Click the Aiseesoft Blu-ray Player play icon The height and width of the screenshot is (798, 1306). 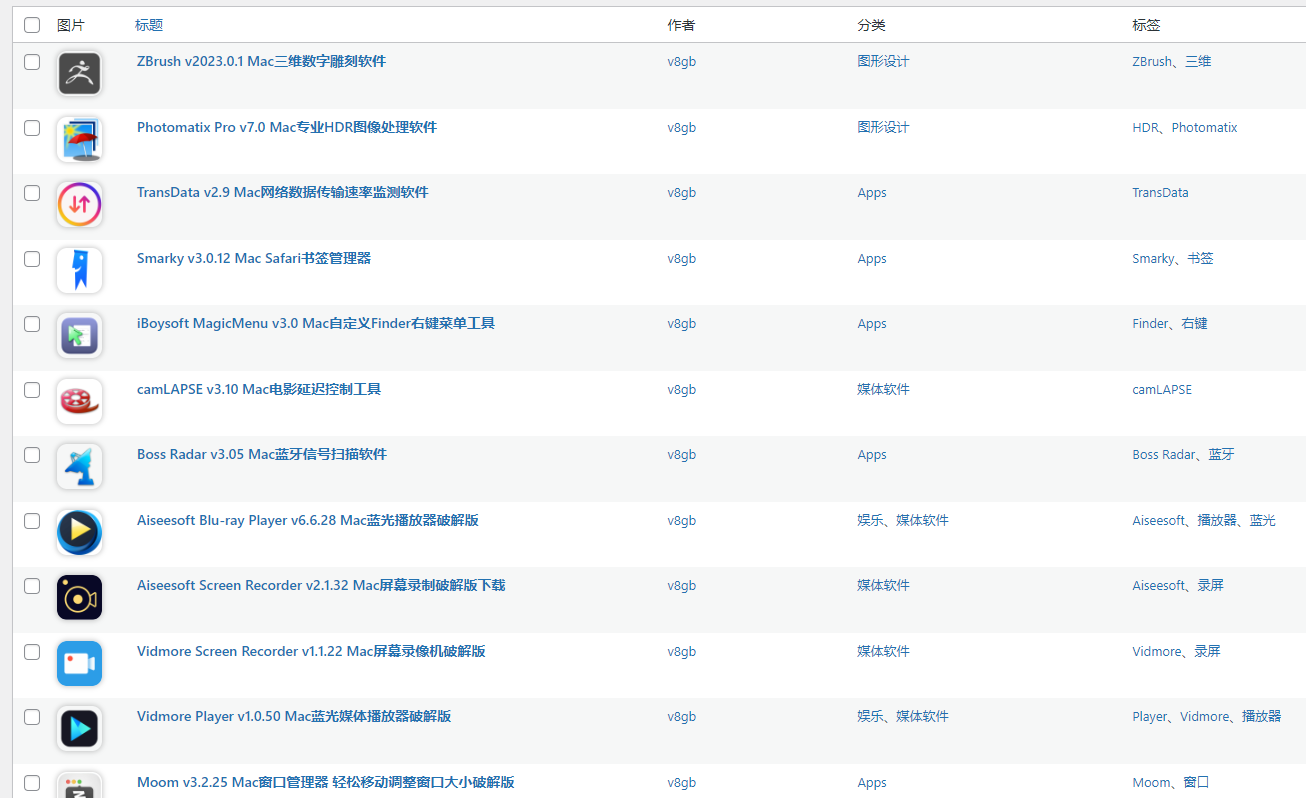point(79,532)
